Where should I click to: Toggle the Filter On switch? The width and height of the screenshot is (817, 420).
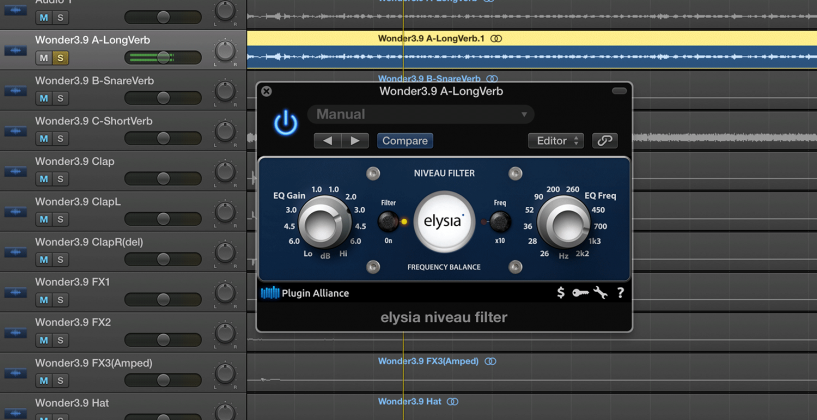pyautogui.click(x=388, y=221)
